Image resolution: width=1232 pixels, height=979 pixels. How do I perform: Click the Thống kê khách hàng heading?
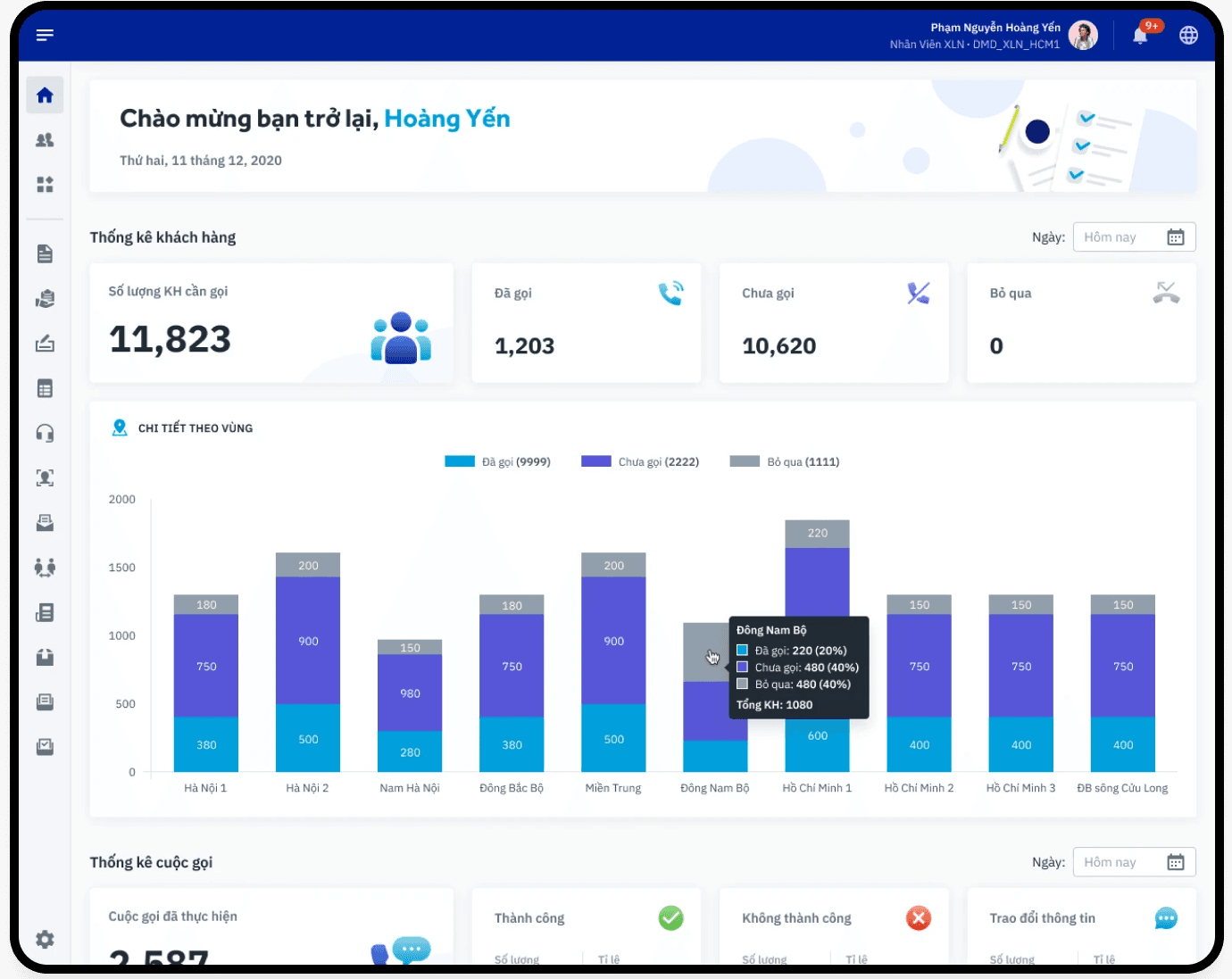point(162,237)
